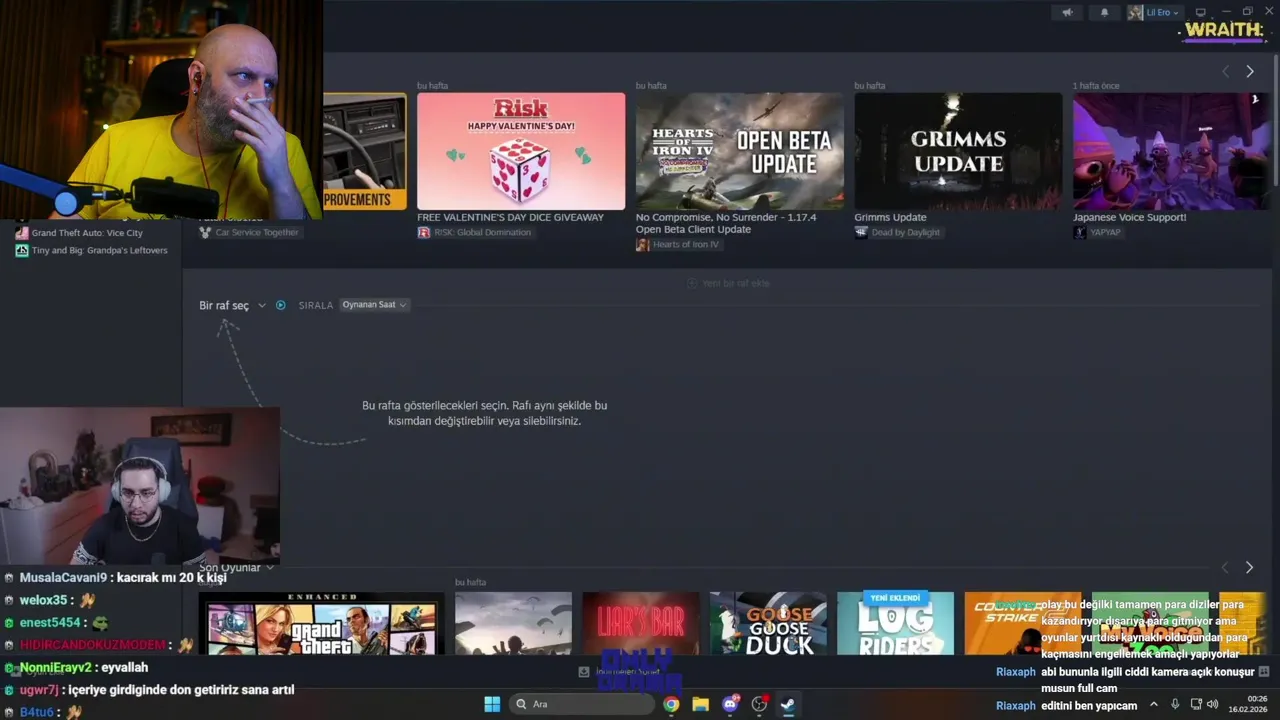Open the taskbar clock showing 00:26

click(x=1250, y=704)
